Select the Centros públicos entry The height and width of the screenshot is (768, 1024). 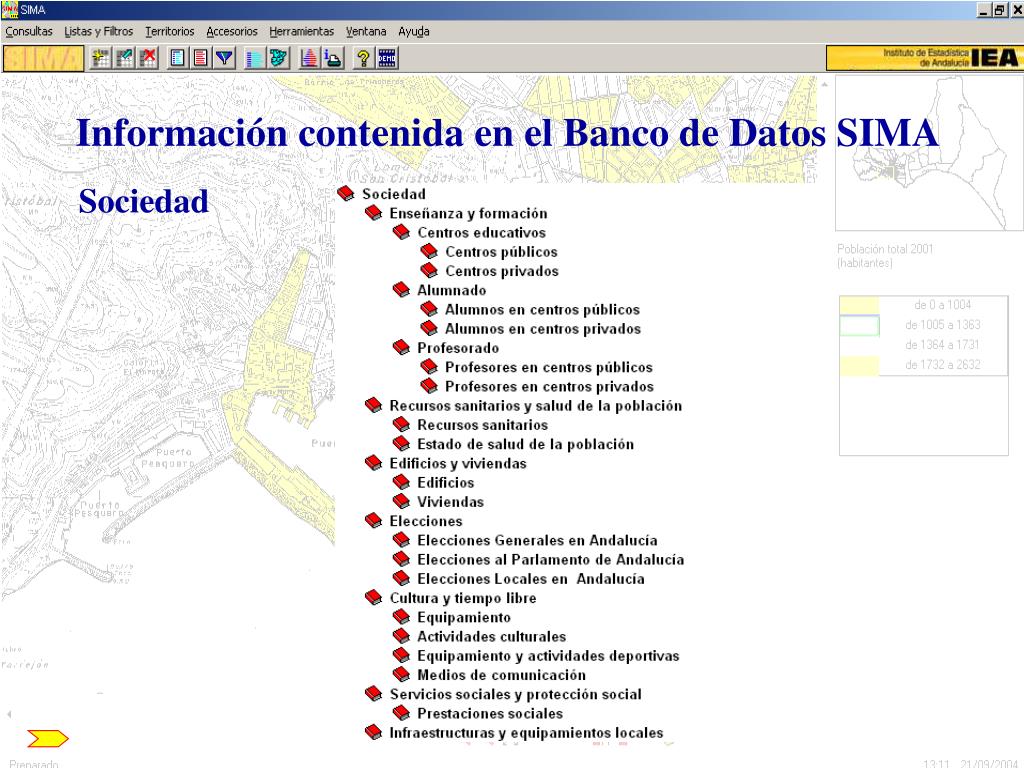click(x=502, y=251)
